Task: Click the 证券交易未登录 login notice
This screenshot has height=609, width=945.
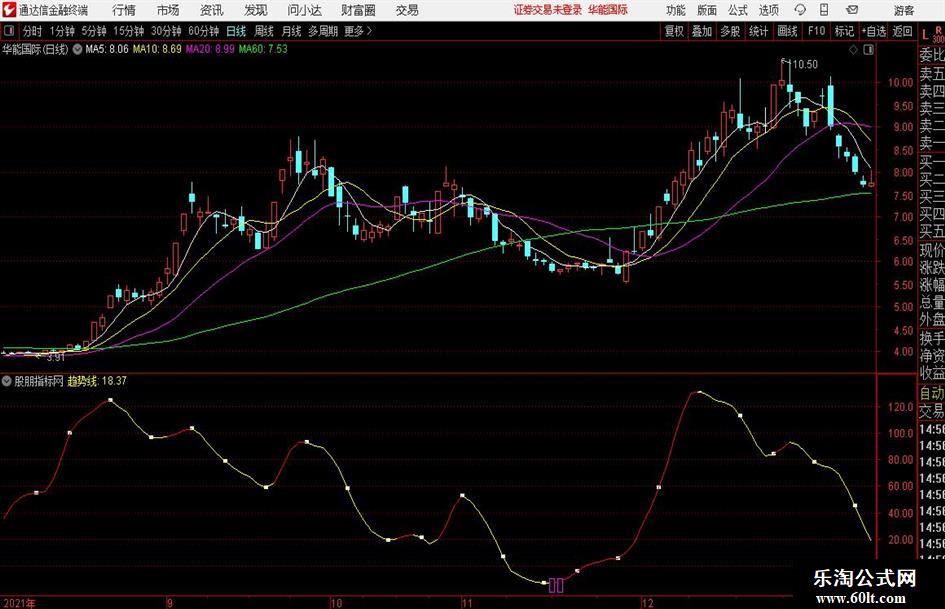Action: pyautogui.click(x=548, y=10)
